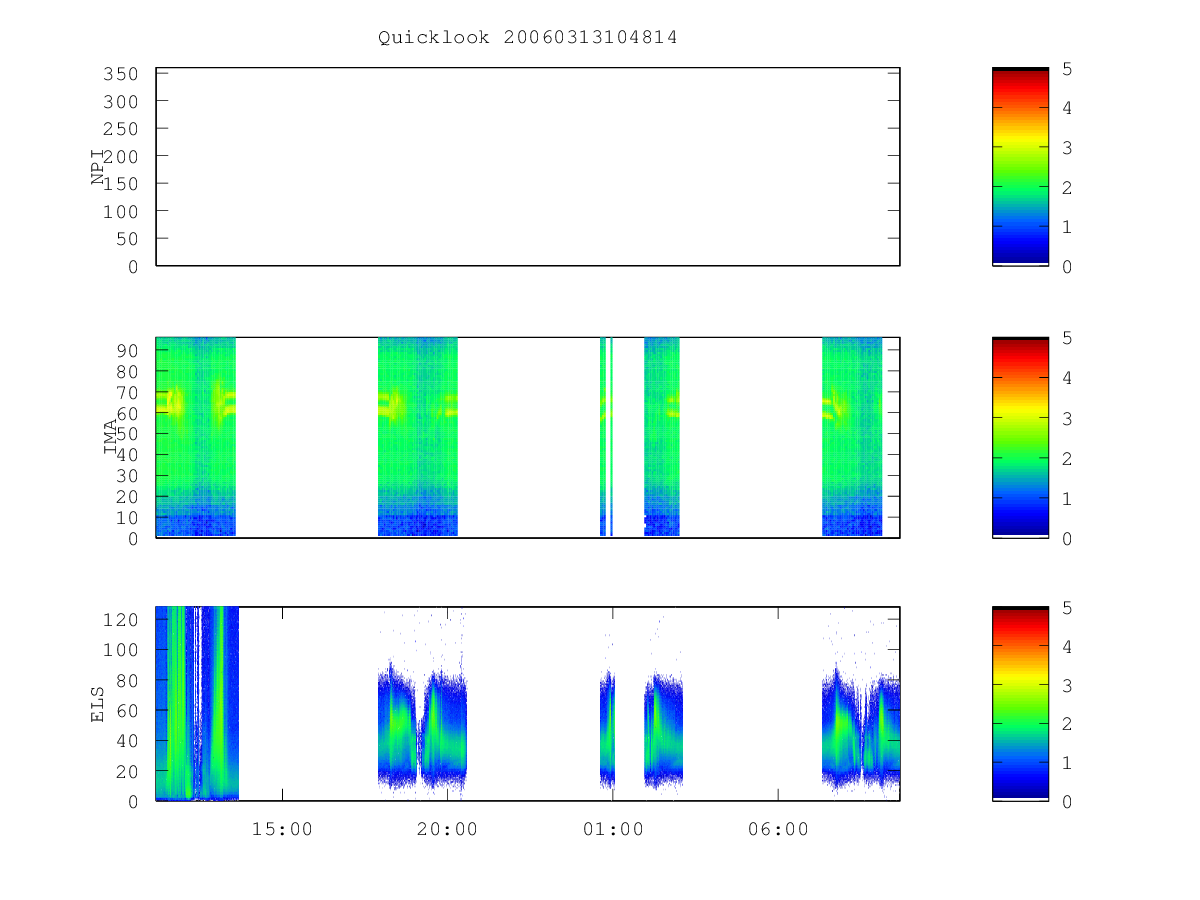Click the 01:00 time tick label
Viewport: 1200px width, 900px height.
click(x=613, y=829)
